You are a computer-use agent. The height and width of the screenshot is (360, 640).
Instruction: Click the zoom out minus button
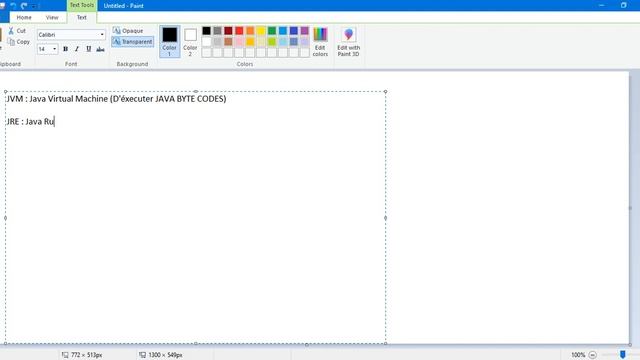(x=593, y=355)
